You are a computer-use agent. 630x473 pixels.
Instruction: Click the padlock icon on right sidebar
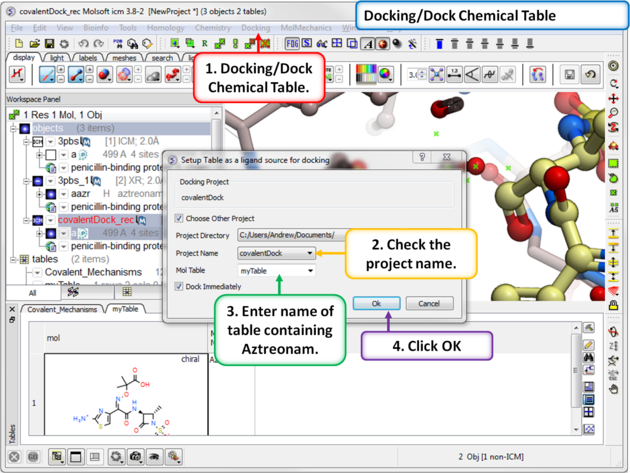click(613, 305)
